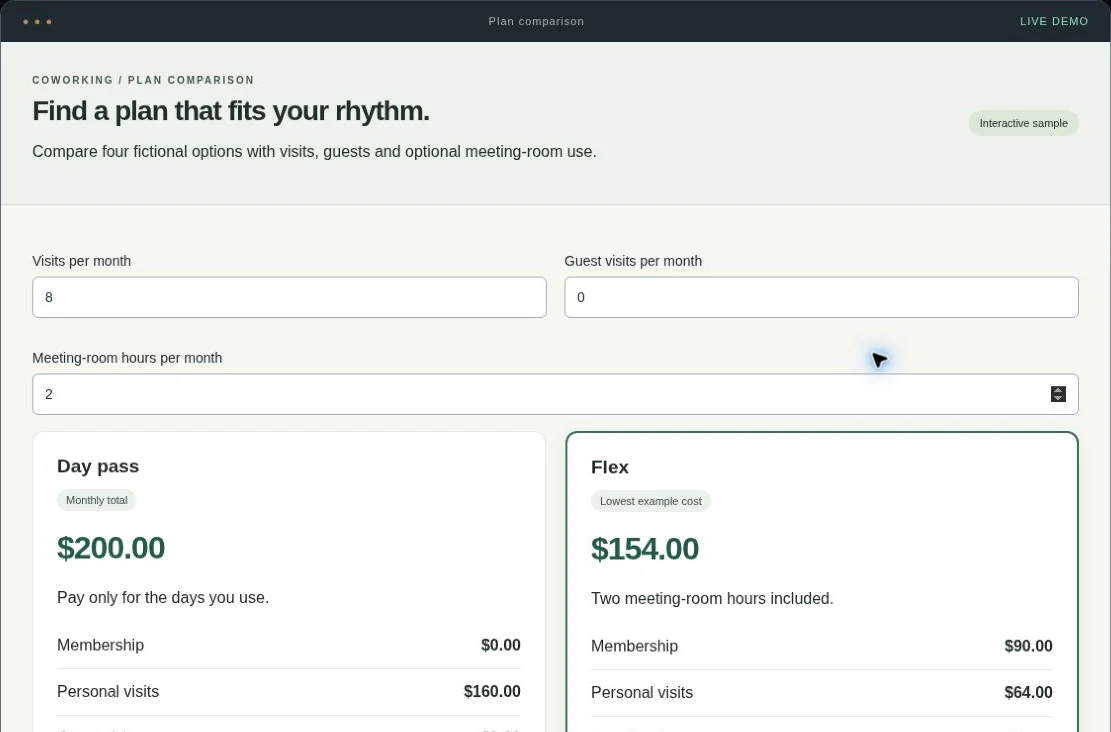Click the $90.00 Membership value
Screen dimensions: 1111x732
[1028, 646]
